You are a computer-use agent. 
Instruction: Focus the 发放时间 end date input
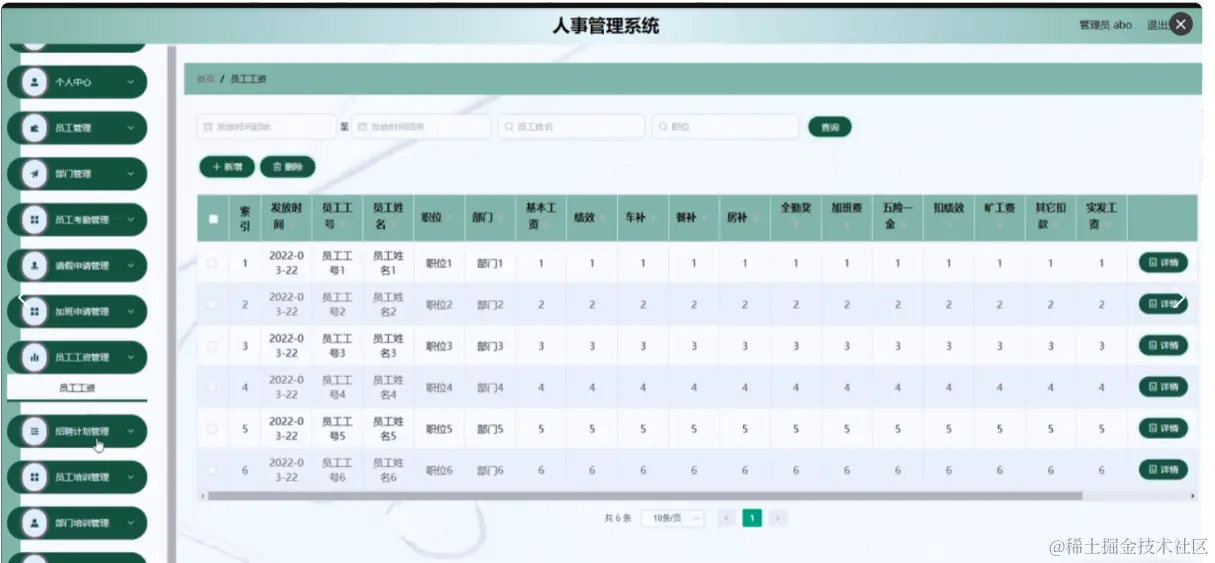click(x=420, y=127)
